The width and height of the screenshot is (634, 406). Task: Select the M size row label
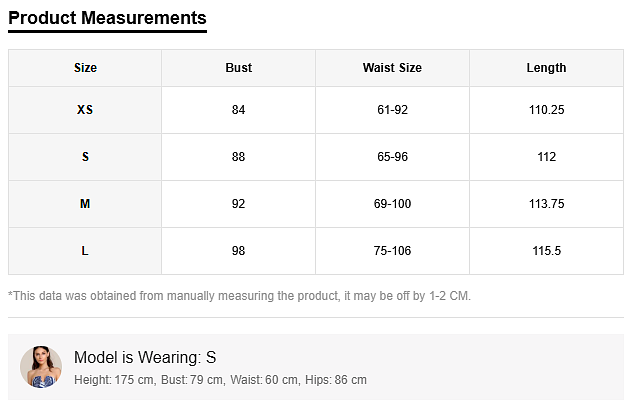click(85, 204)
